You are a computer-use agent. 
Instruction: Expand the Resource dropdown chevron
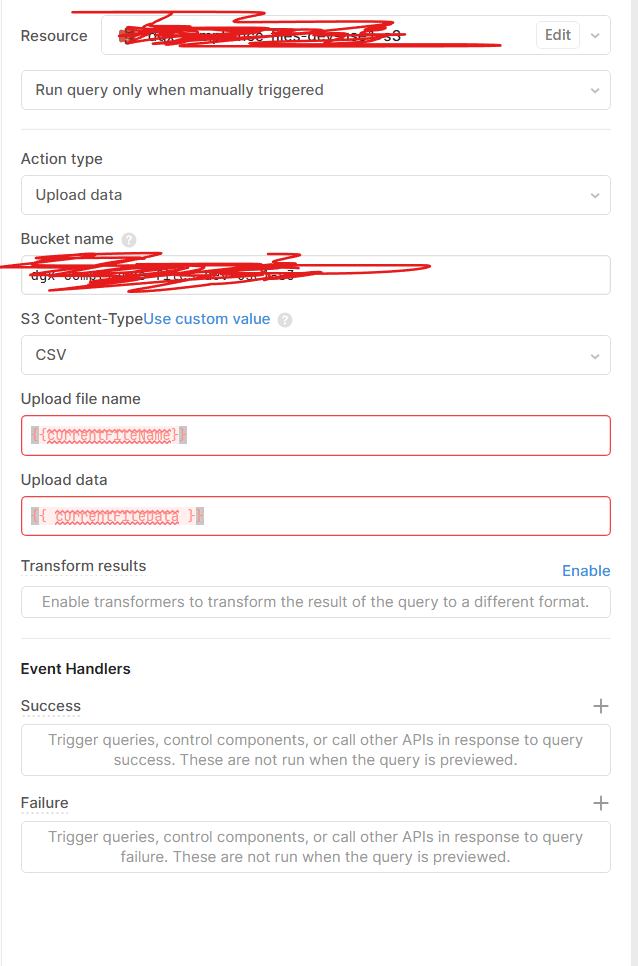tap(596, 35)
